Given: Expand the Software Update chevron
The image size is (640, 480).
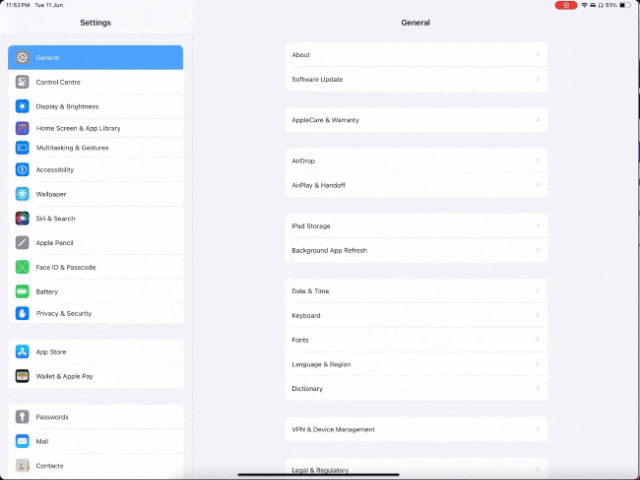Looking at the screenshot, I should pos(538,79).
